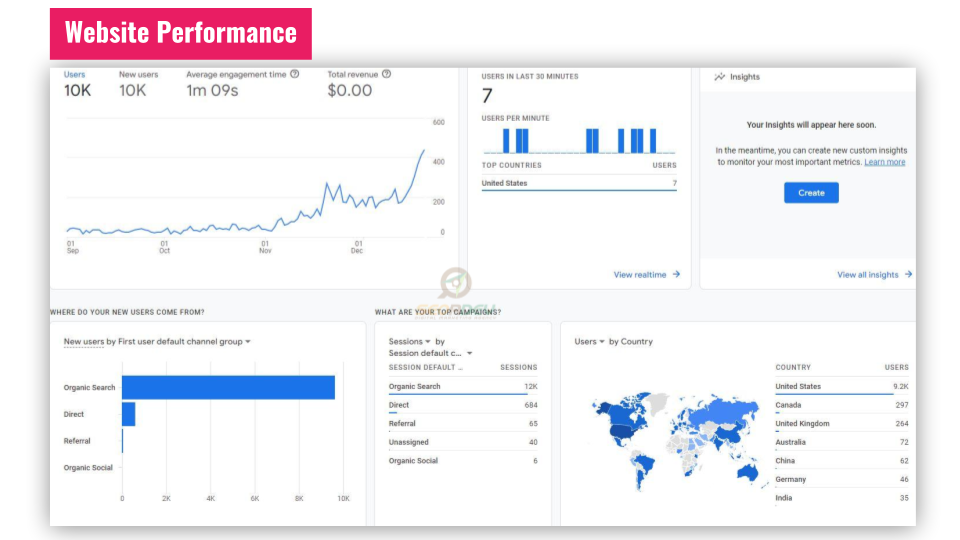Click the Organic Search bar in chart
This screenshot has height=540, width=960.
(x=228, y=388)
